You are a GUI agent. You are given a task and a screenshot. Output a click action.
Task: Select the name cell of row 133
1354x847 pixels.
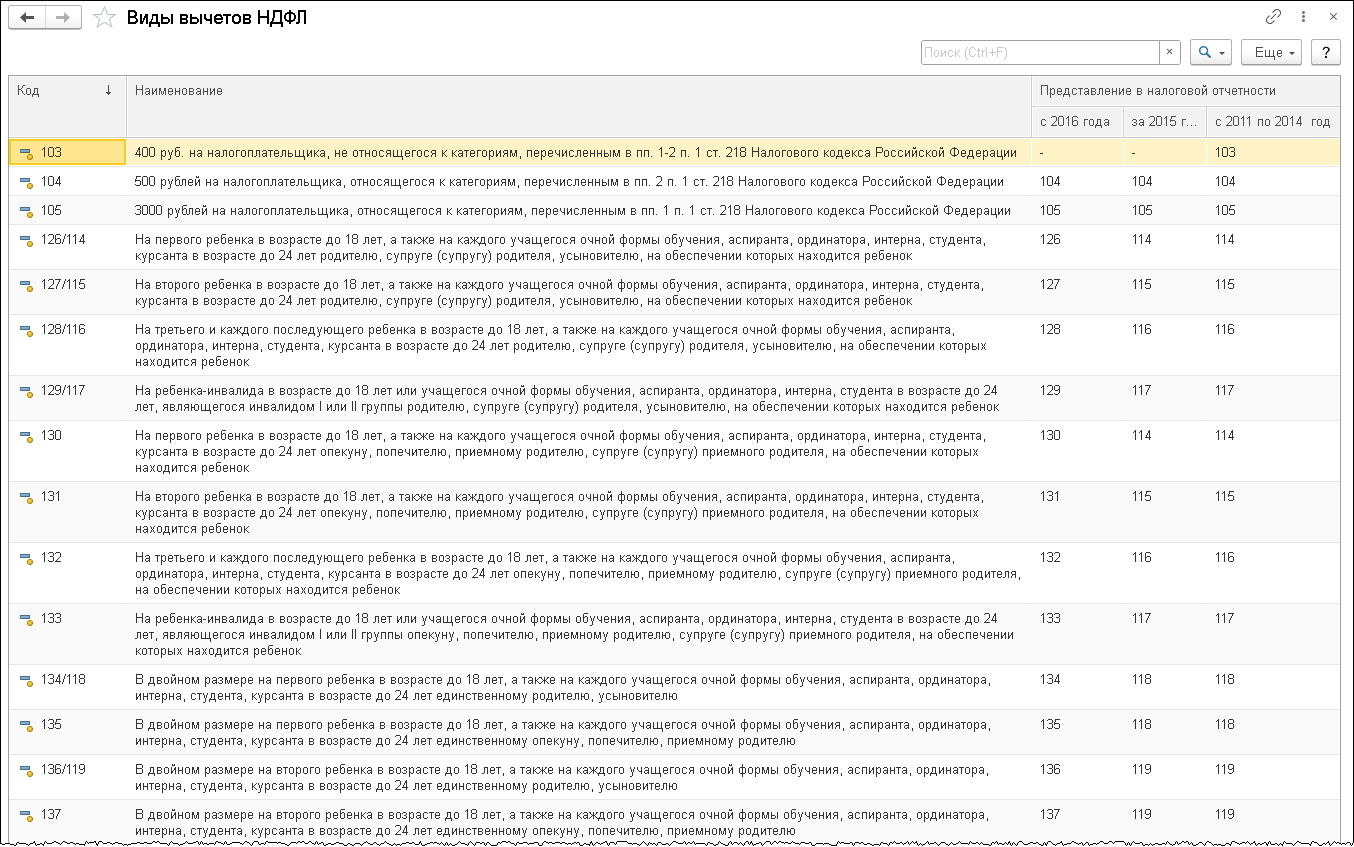(x=579, y=634)
